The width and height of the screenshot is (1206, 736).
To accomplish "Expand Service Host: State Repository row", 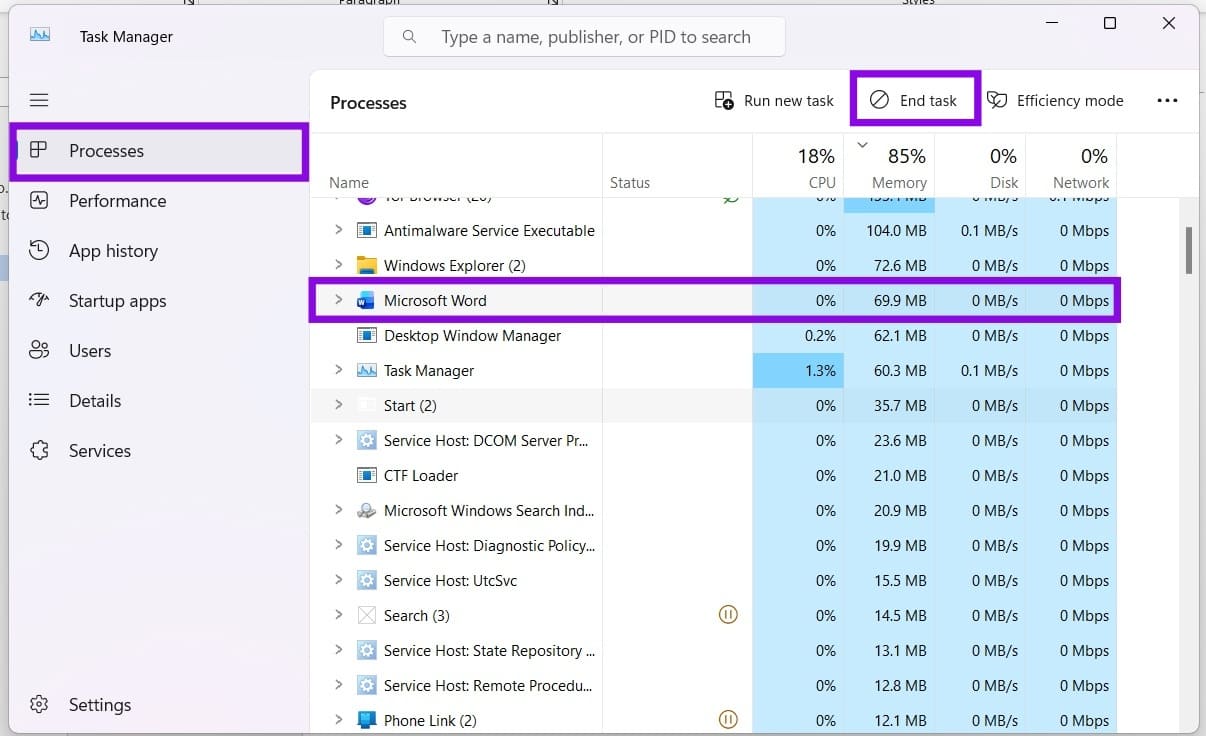I will point(338,650).
